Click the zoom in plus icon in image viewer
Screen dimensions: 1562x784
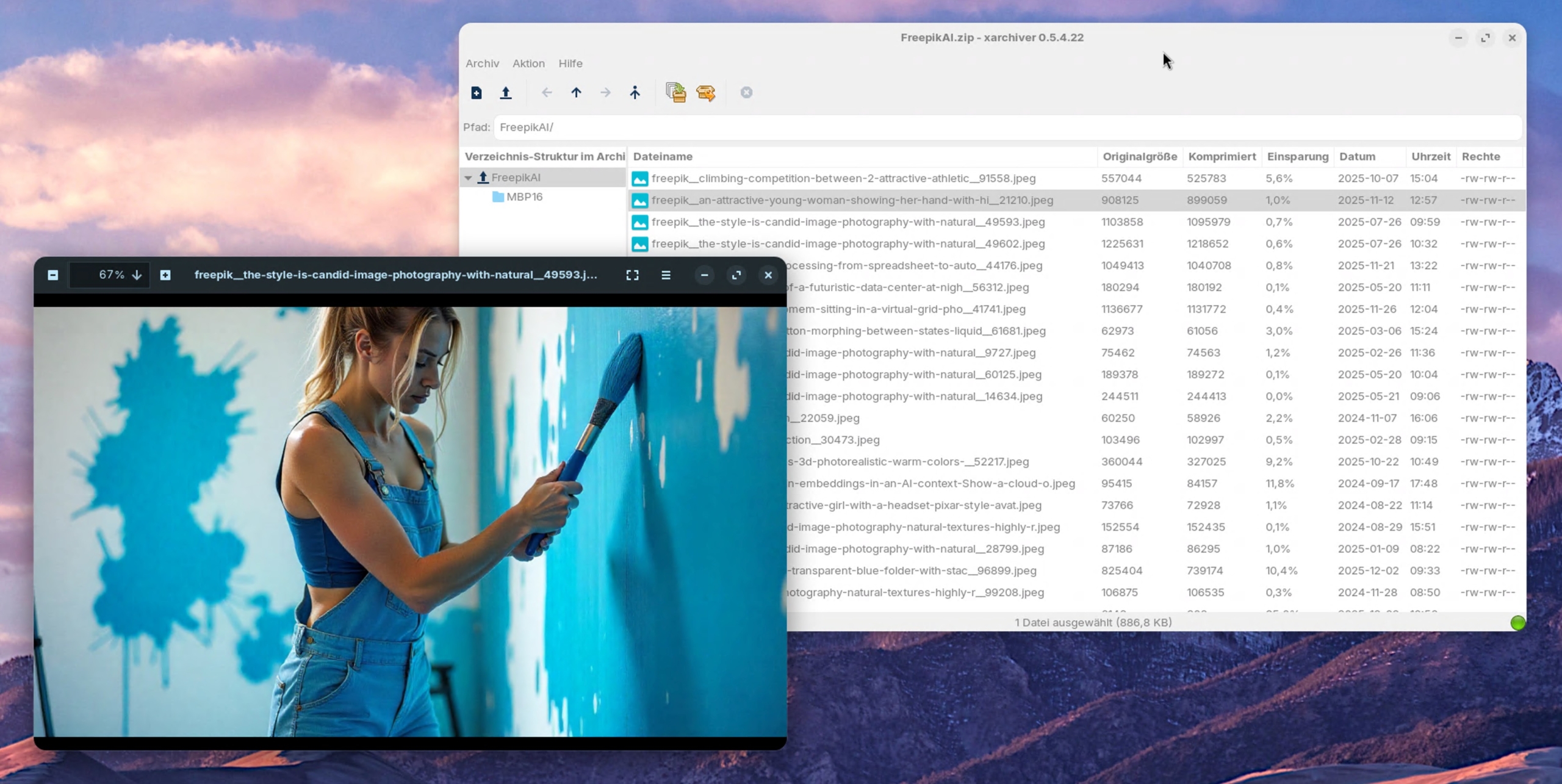click(x=165, y=275)
